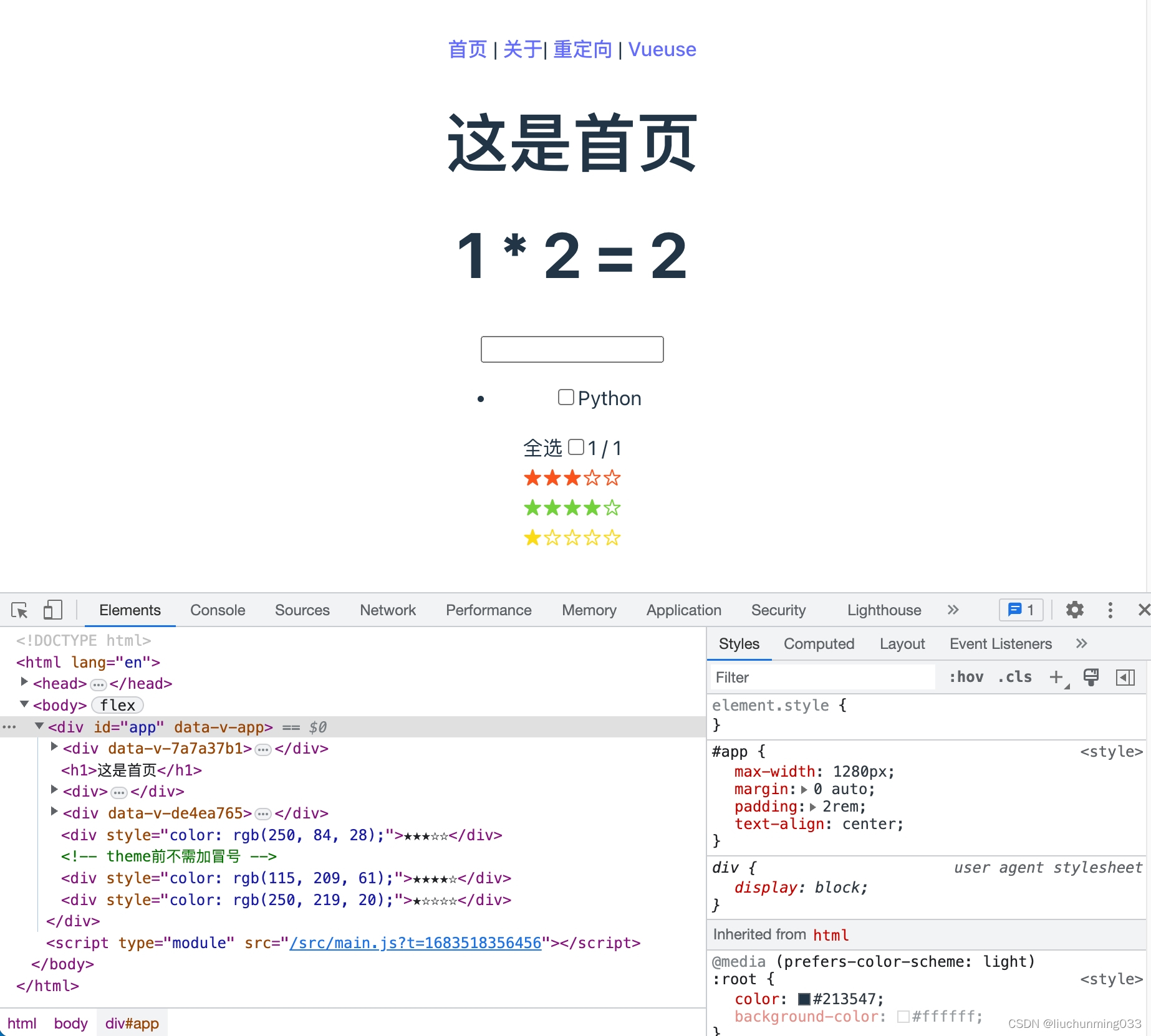Open DevTools settings gear

tap(1074, 610)
